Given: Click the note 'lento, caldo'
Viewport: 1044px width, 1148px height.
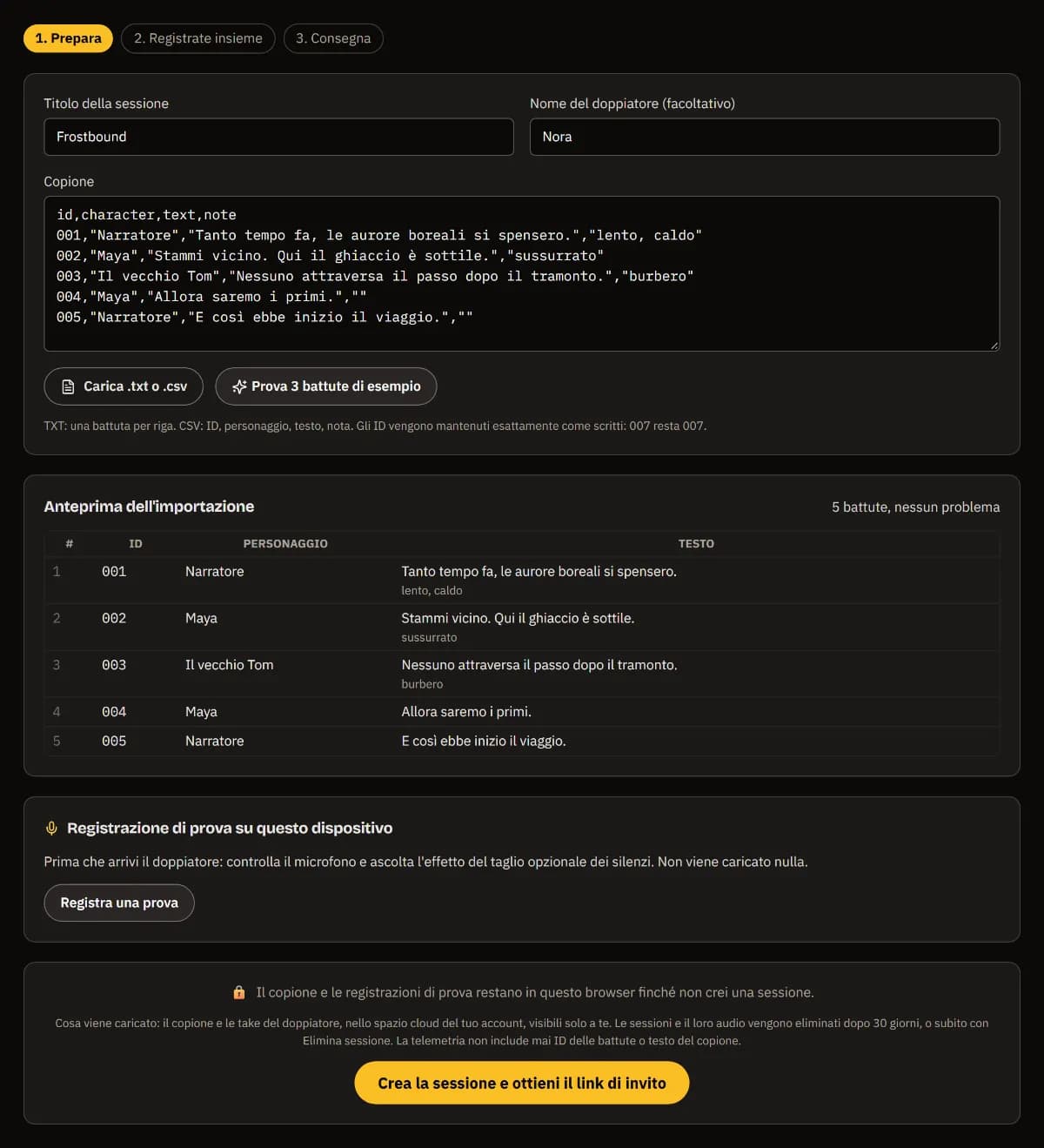Looking at the screenshot, I should (x=432, y=590).
